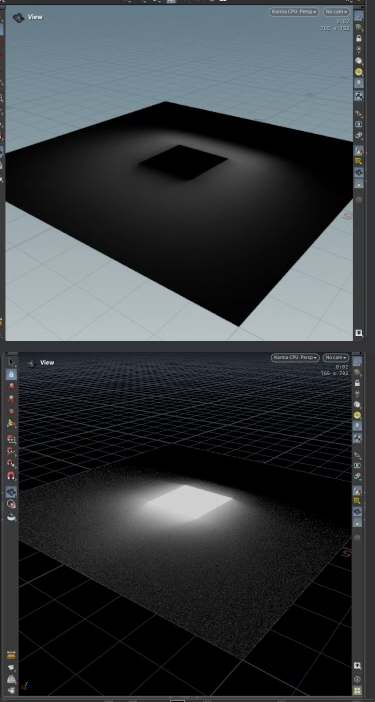Screen dimensions: 375x702
Task: Click the red box-select snapping icon in lower viewport
Action: point(12,439)
